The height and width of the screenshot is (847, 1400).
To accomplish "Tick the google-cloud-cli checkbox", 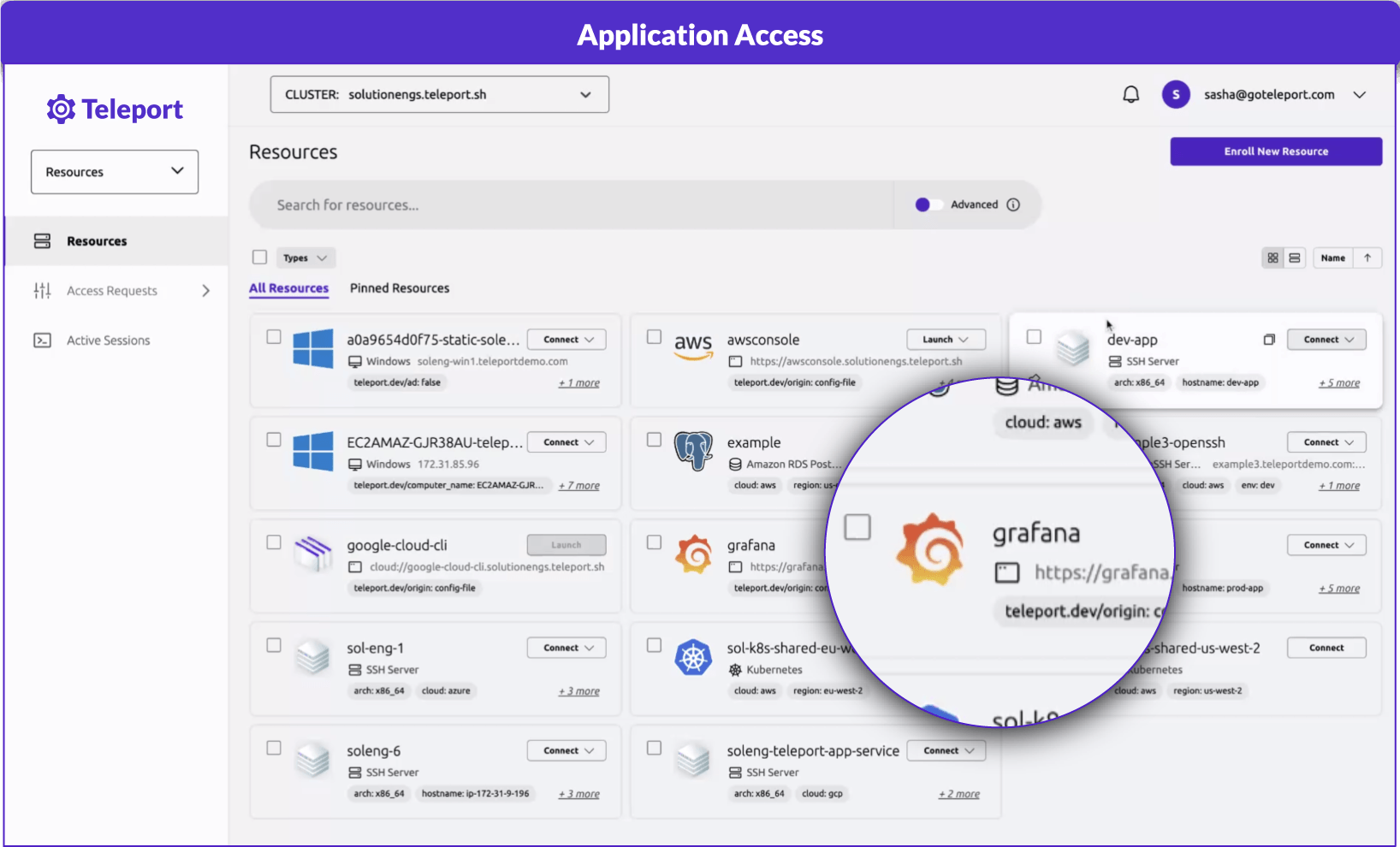I will pyautogui.click(x=274, y=542).
